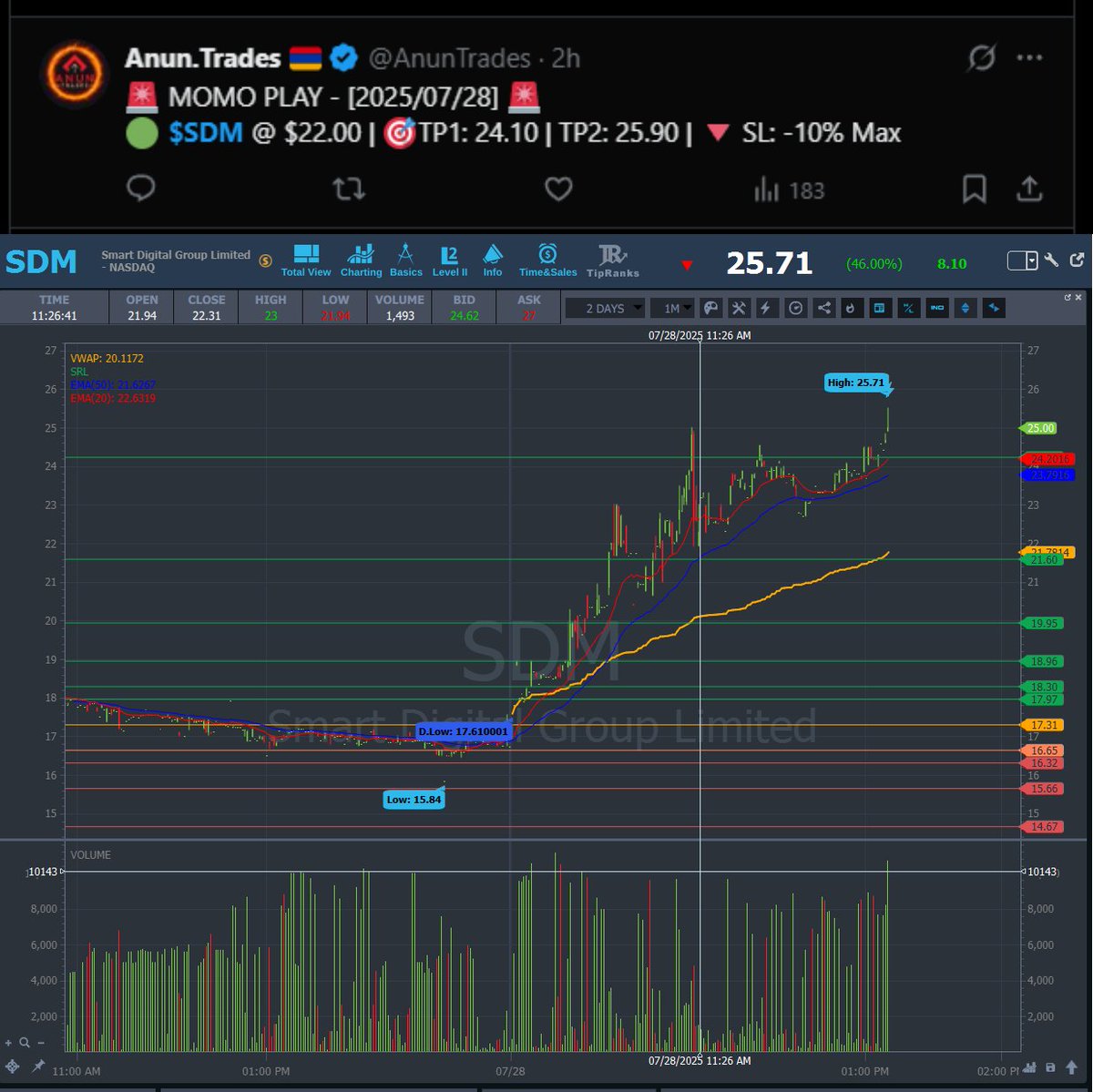Click the D.Low: 17.610001 label
This screenshot has height=1092, width=1093.
pyautogui.click(x=464, y=731)
